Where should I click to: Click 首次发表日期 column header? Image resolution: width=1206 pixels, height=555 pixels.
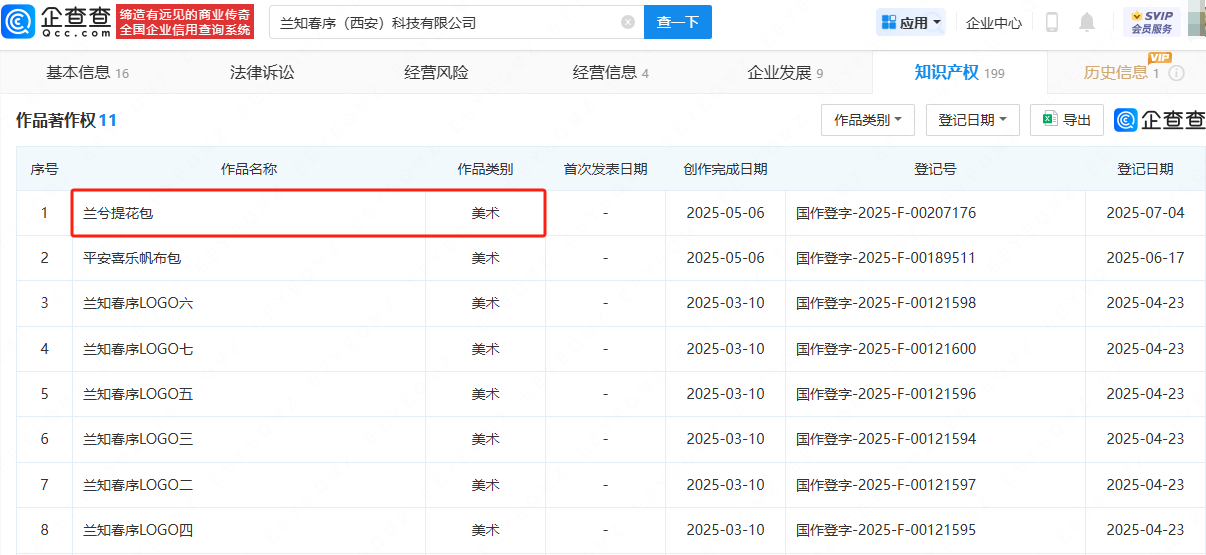(x=605, y=169)
